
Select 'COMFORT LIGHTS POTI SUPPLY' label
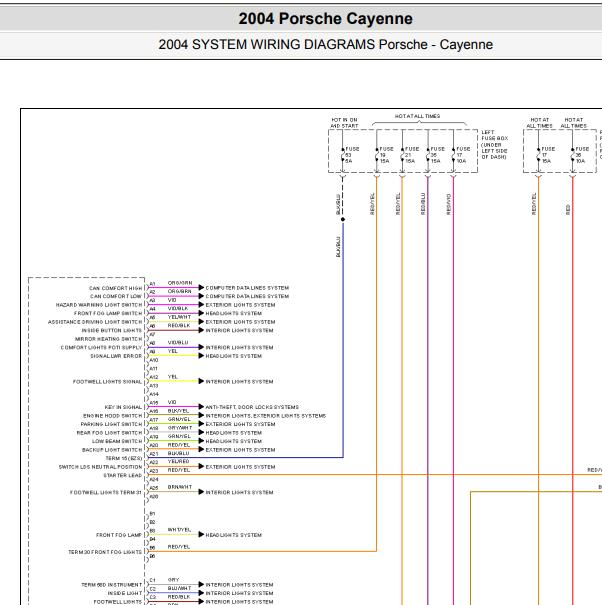tap(101, 348)
